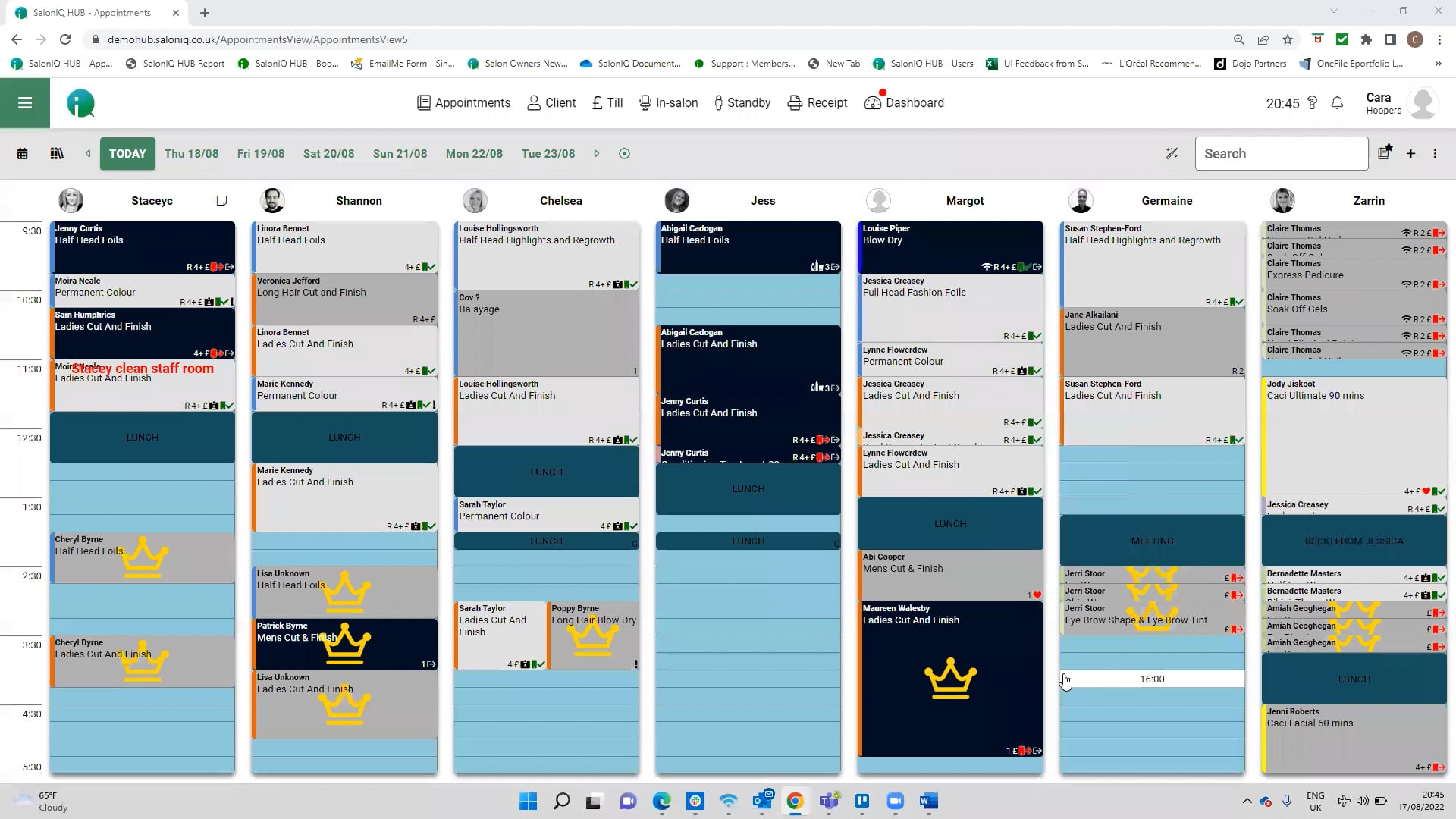1456x819 pixels.
Task: Open Salon Owners New bookmark
Action: [517, 64]
